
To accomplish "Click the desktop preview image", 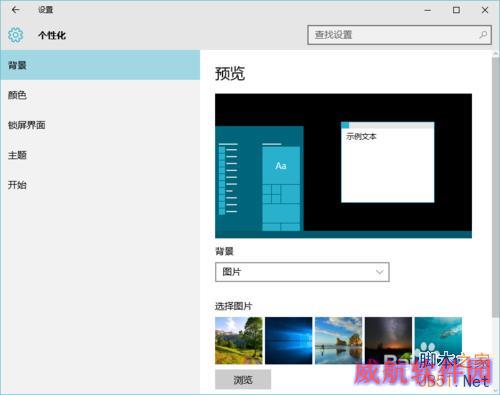I will 343,166.
